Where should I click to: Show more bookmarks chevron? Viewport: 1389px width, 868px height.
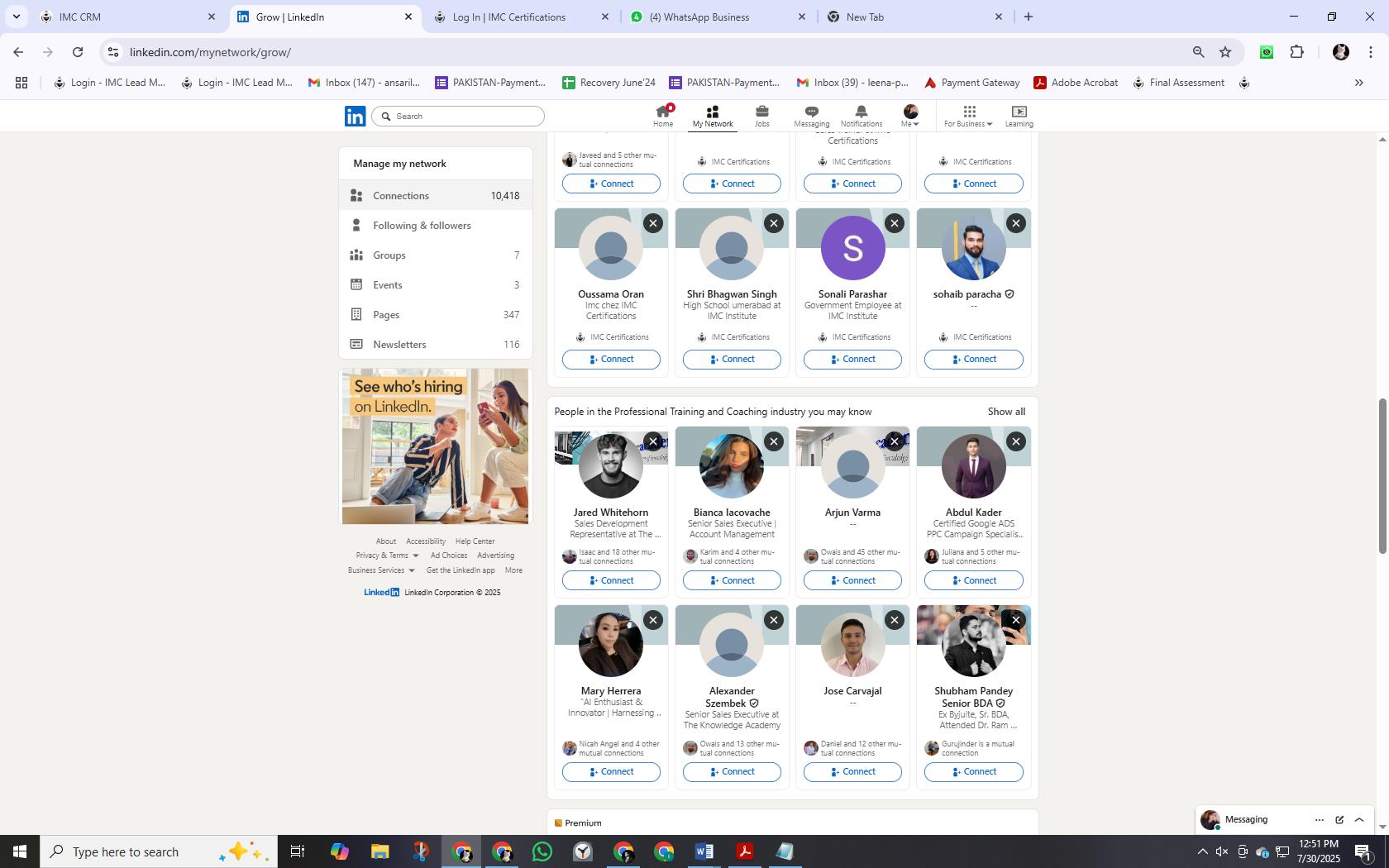click(1358, 83)
